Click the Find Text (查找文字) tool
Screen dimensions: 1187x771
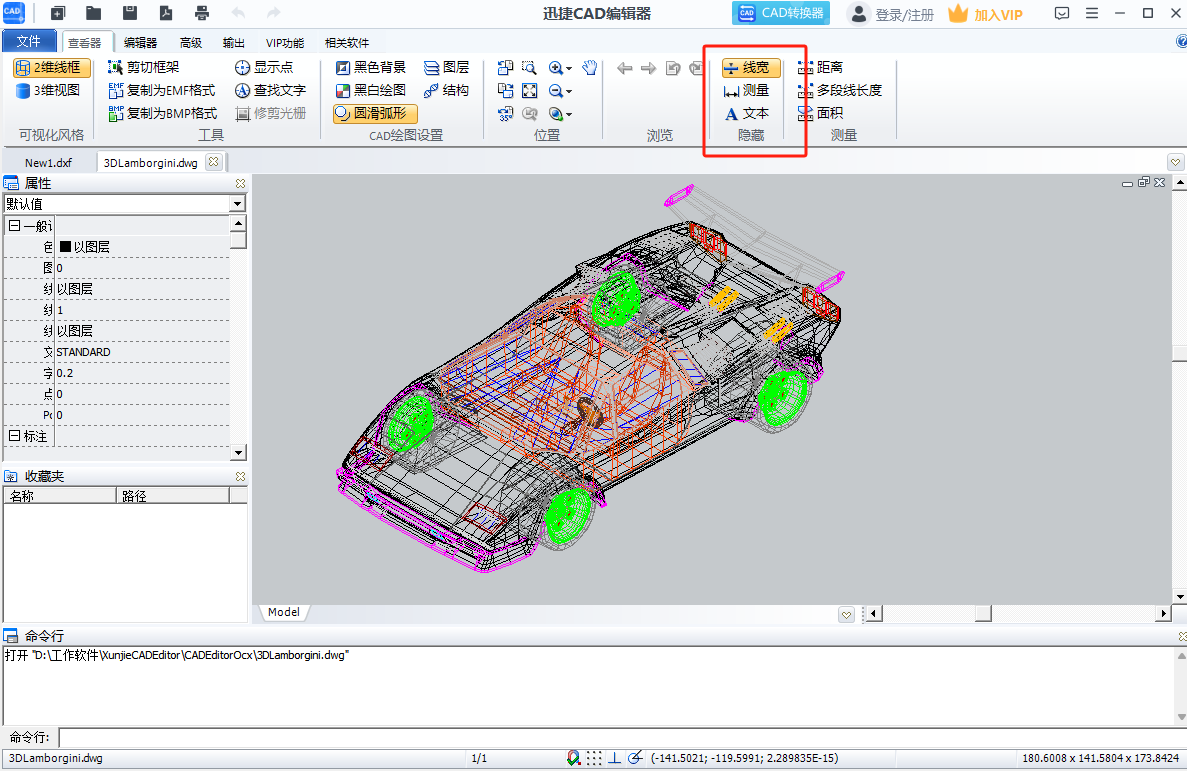point(270,91)
